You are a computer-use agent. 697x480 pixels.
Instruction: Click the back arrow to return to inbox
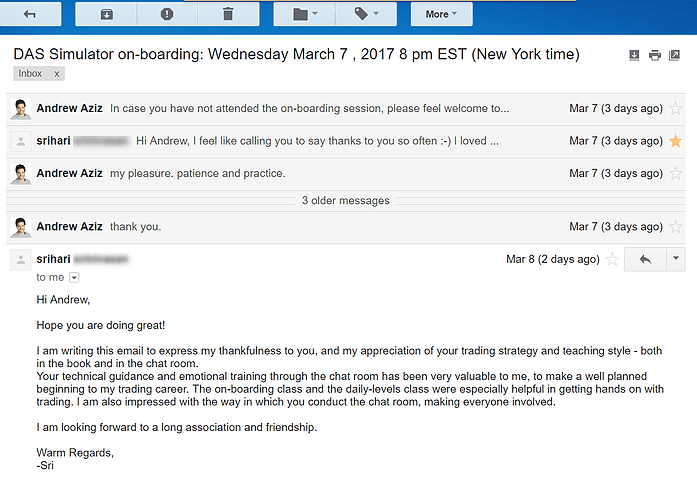tap(30, 14)
